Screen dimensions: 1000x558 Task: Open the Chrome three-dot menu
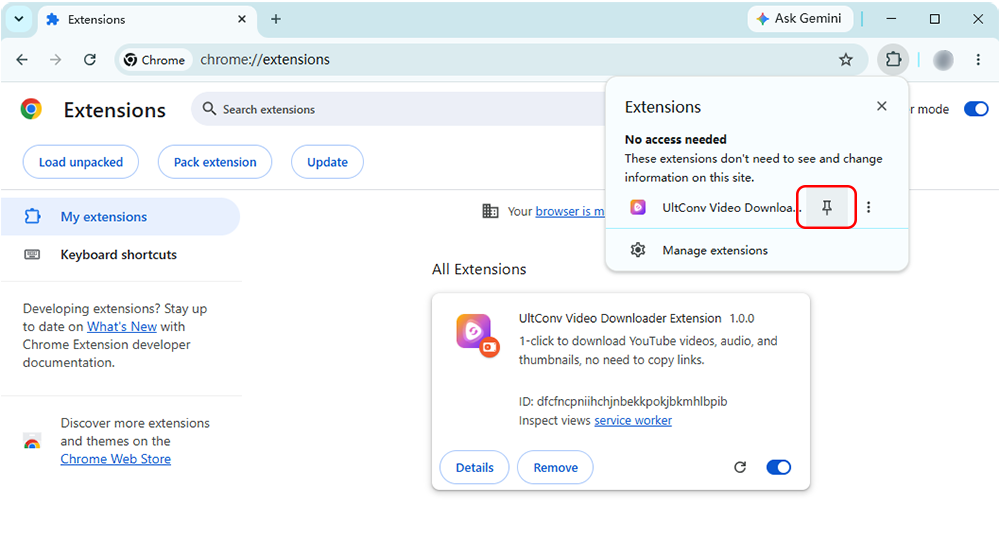(978, 59)
